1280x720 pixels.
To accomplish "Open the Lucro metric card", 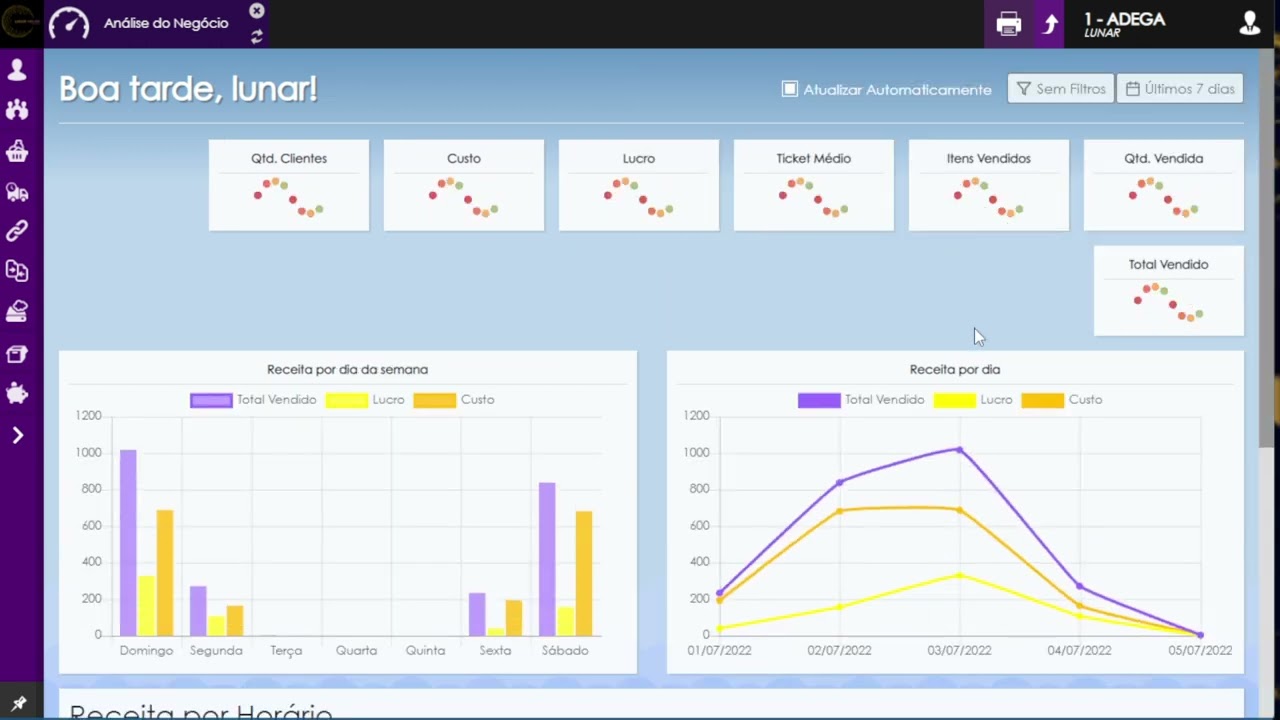I will click(639, 185).
